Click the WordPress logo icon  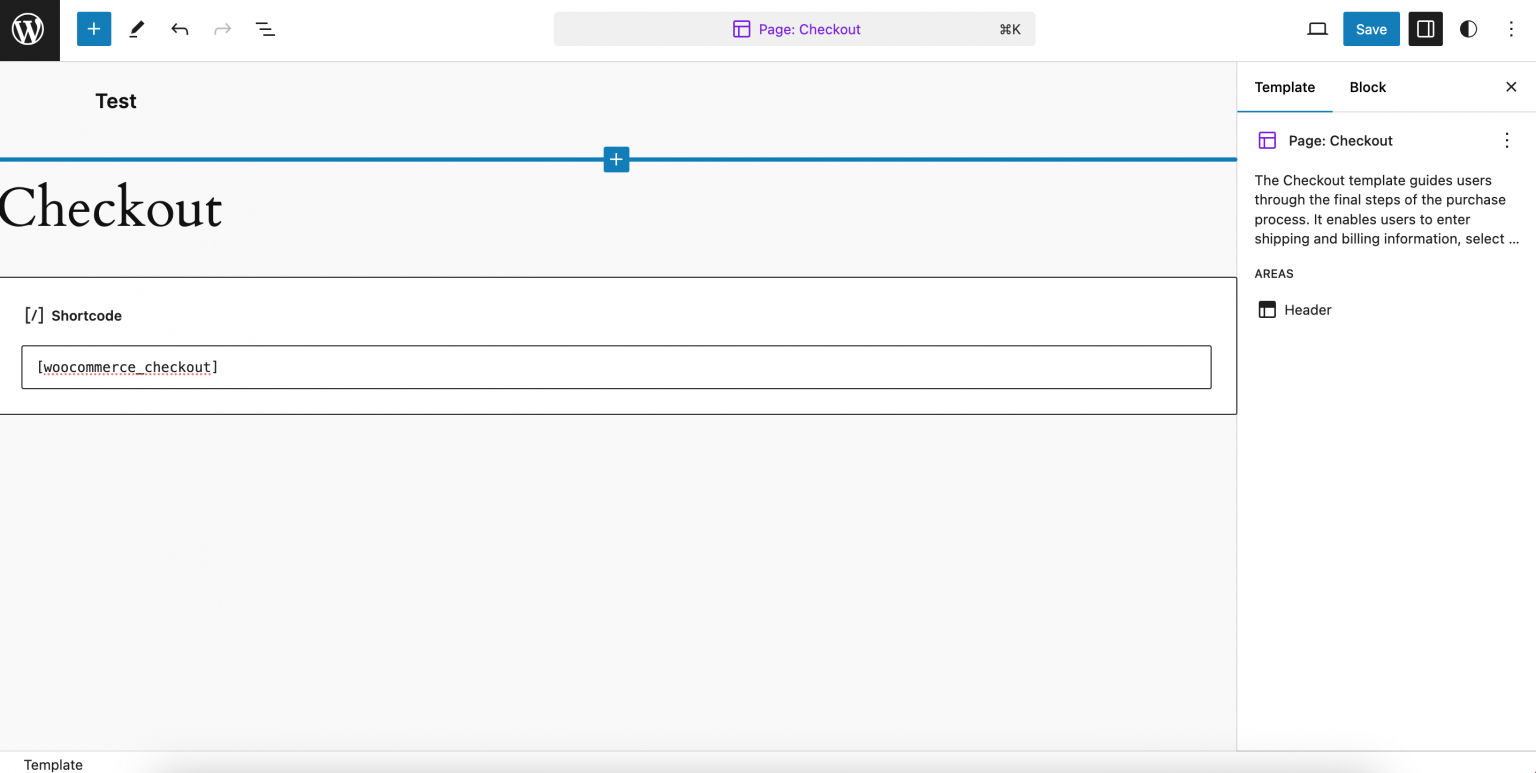coord(29,29)
